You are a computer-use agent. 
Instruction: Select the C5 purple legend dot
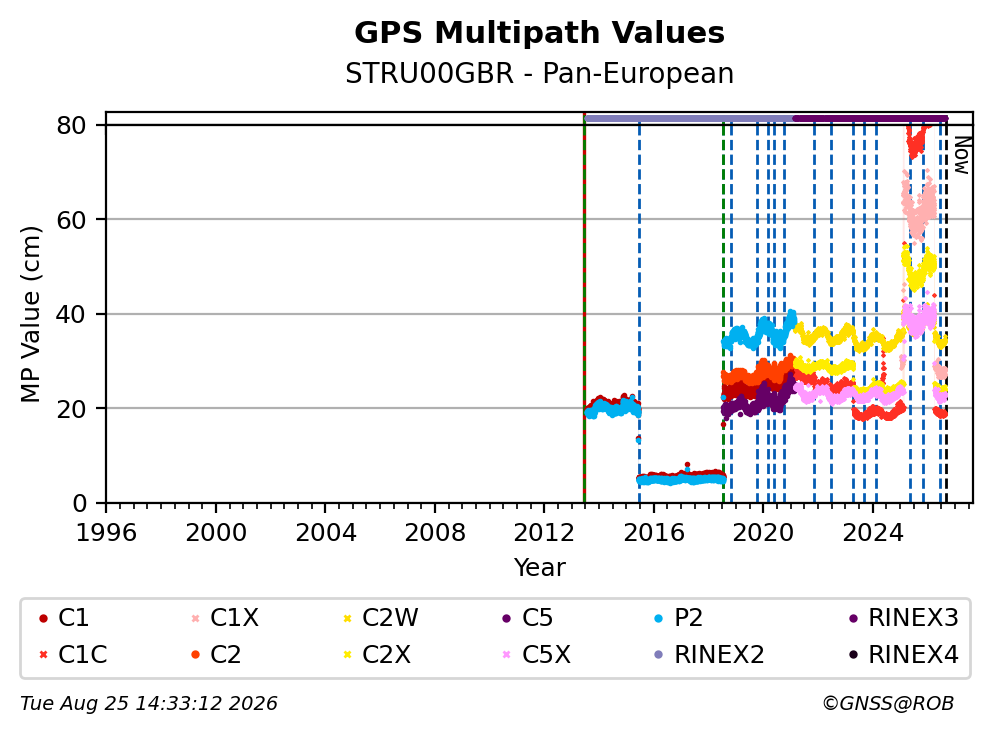tap(506, 618)
